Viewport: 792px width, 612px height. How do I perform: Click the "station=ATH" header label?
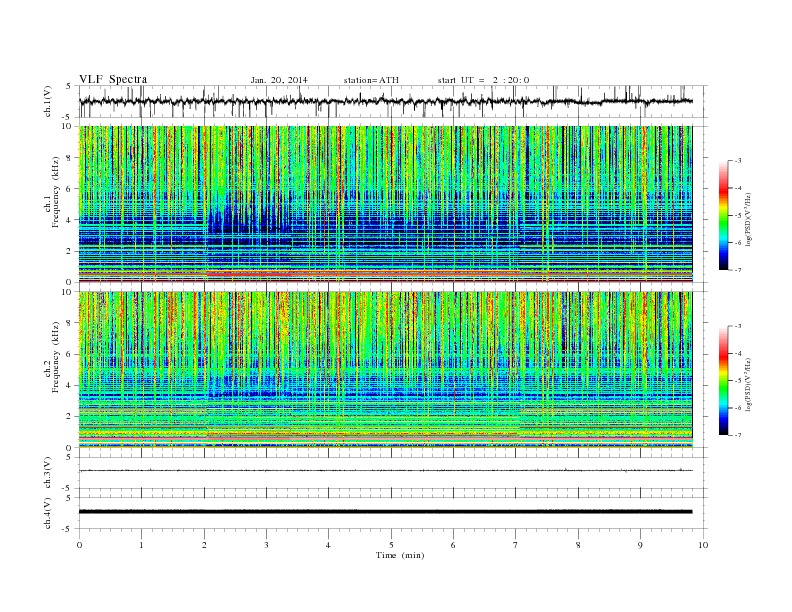pyautogui.click(x=371, y=80)
